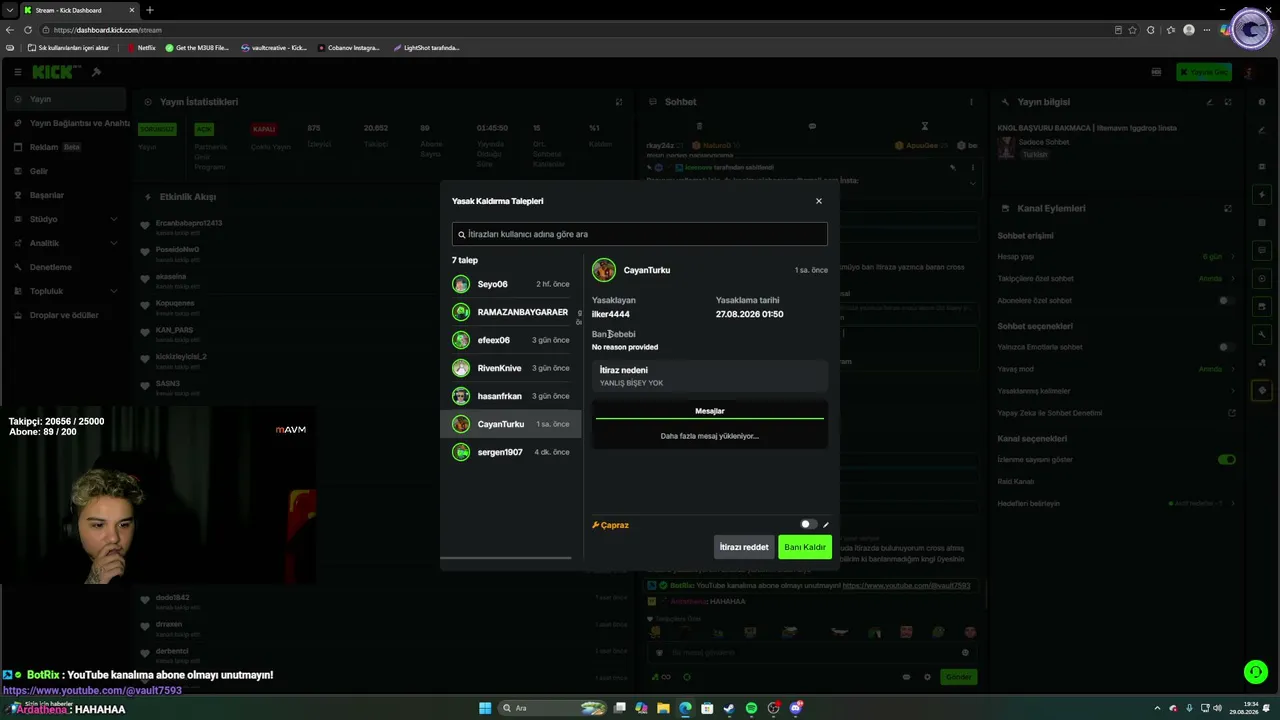The width and height of the screenshot is (1280, 720).
Task: Click CayanTurku avatar in appeal details
Action: [604, 270]
